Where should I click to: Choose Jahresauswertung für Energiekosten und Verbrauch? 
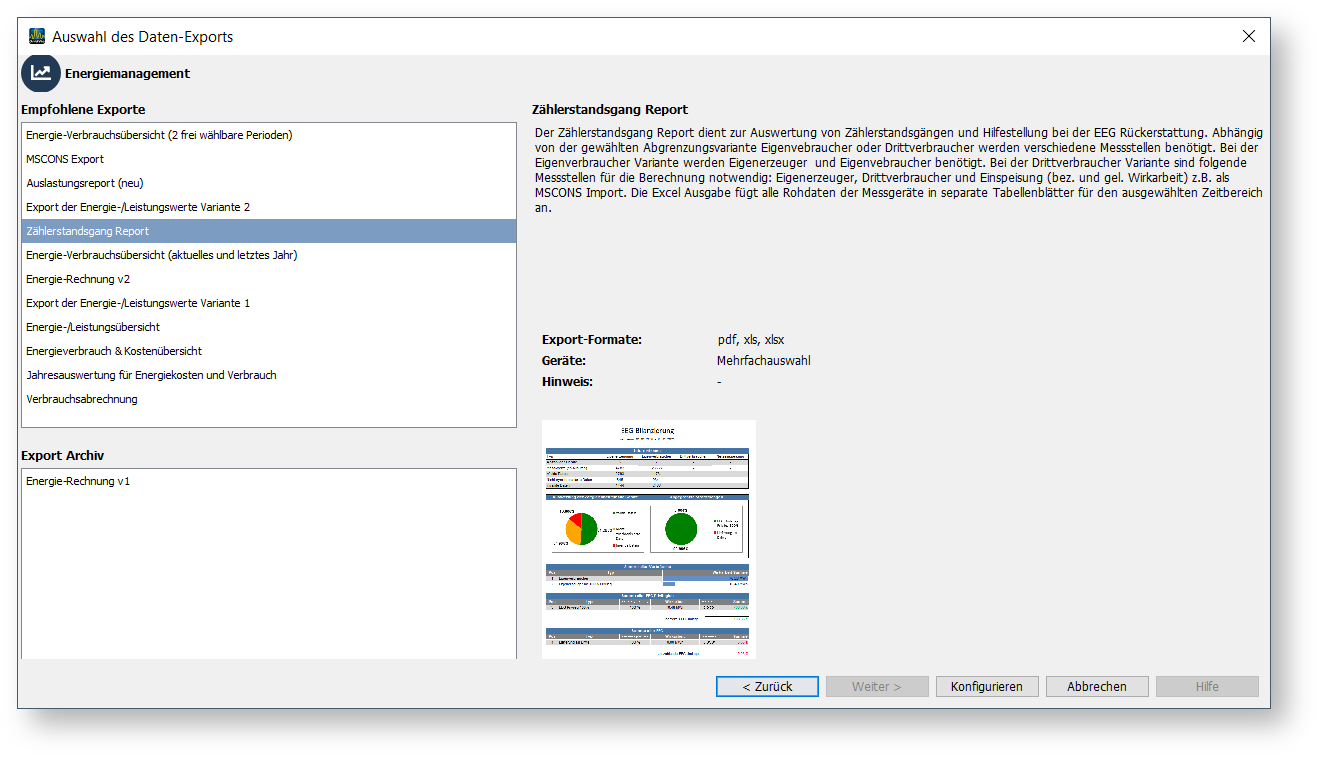[151, 375]
